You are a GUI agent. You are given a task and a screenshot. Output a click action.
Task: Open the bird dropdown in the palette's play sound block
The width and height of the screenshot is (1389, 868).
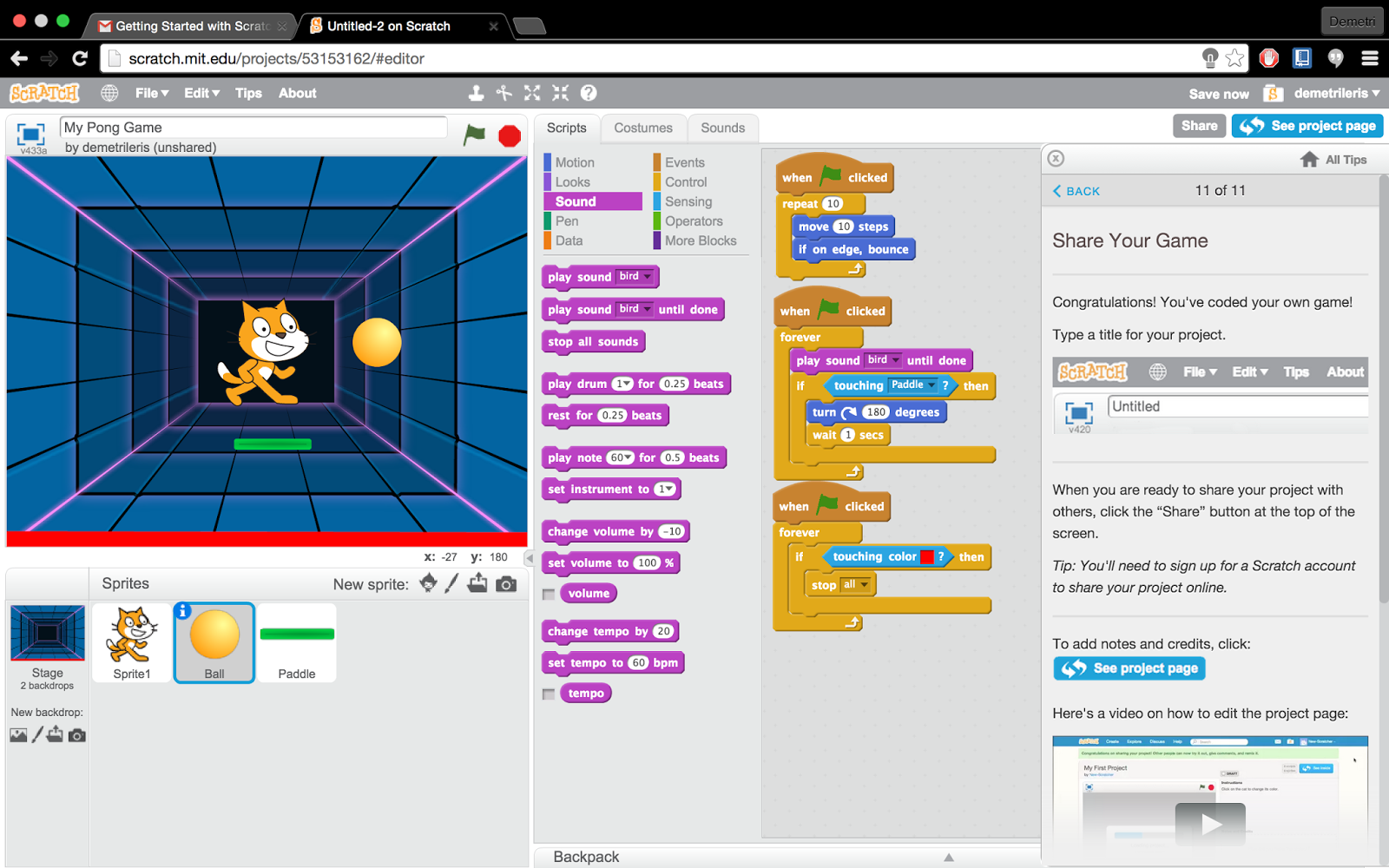635,277
